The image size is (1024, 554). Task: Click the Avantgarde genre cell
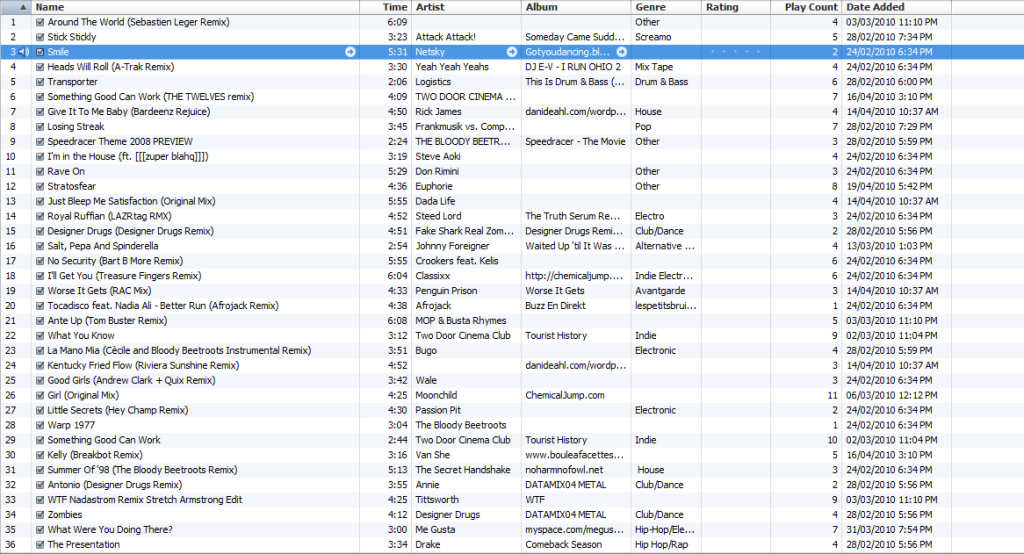[660, 291]
